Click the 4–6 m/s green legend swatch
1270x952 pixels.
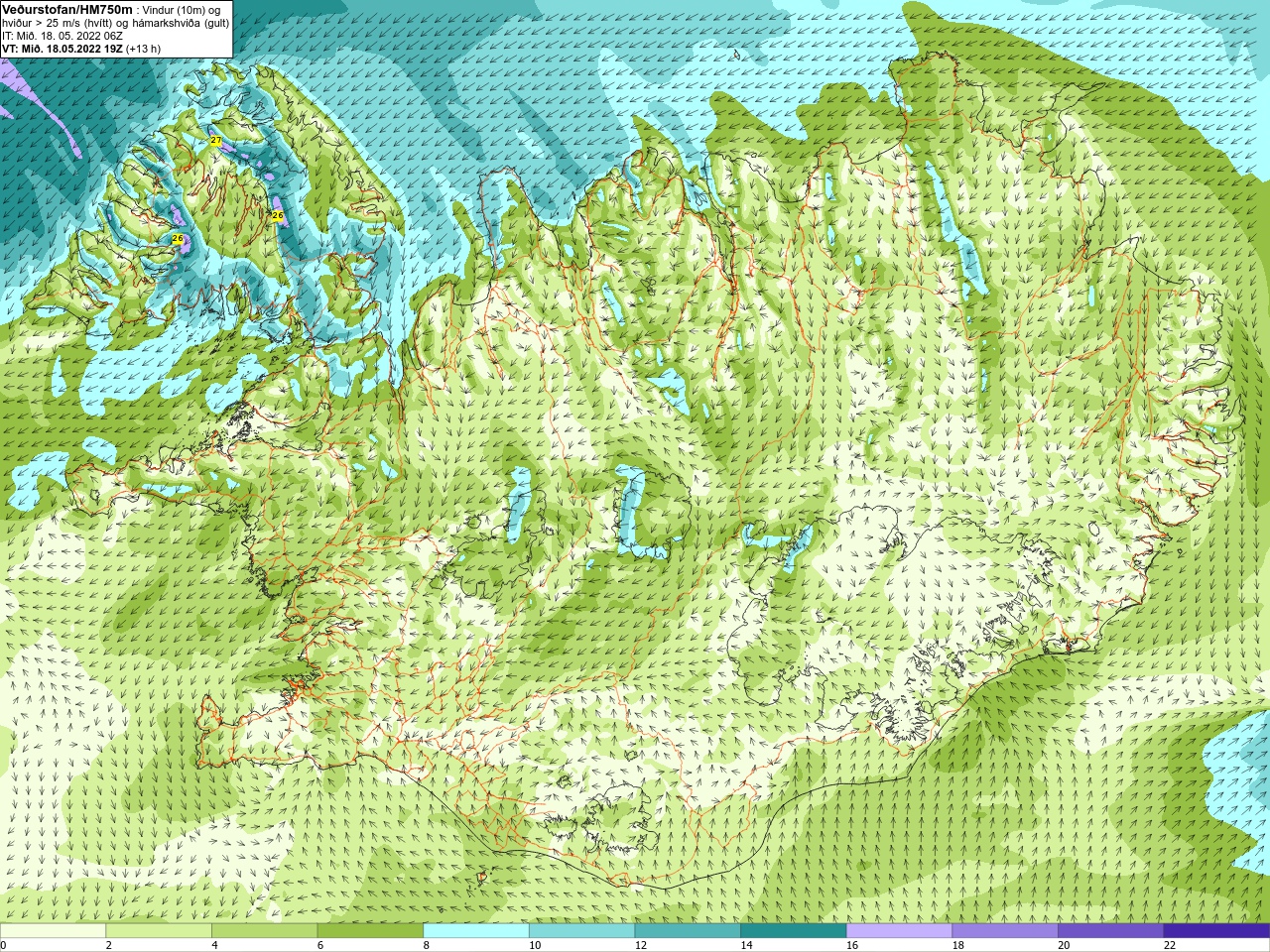[x=264, y=931]
